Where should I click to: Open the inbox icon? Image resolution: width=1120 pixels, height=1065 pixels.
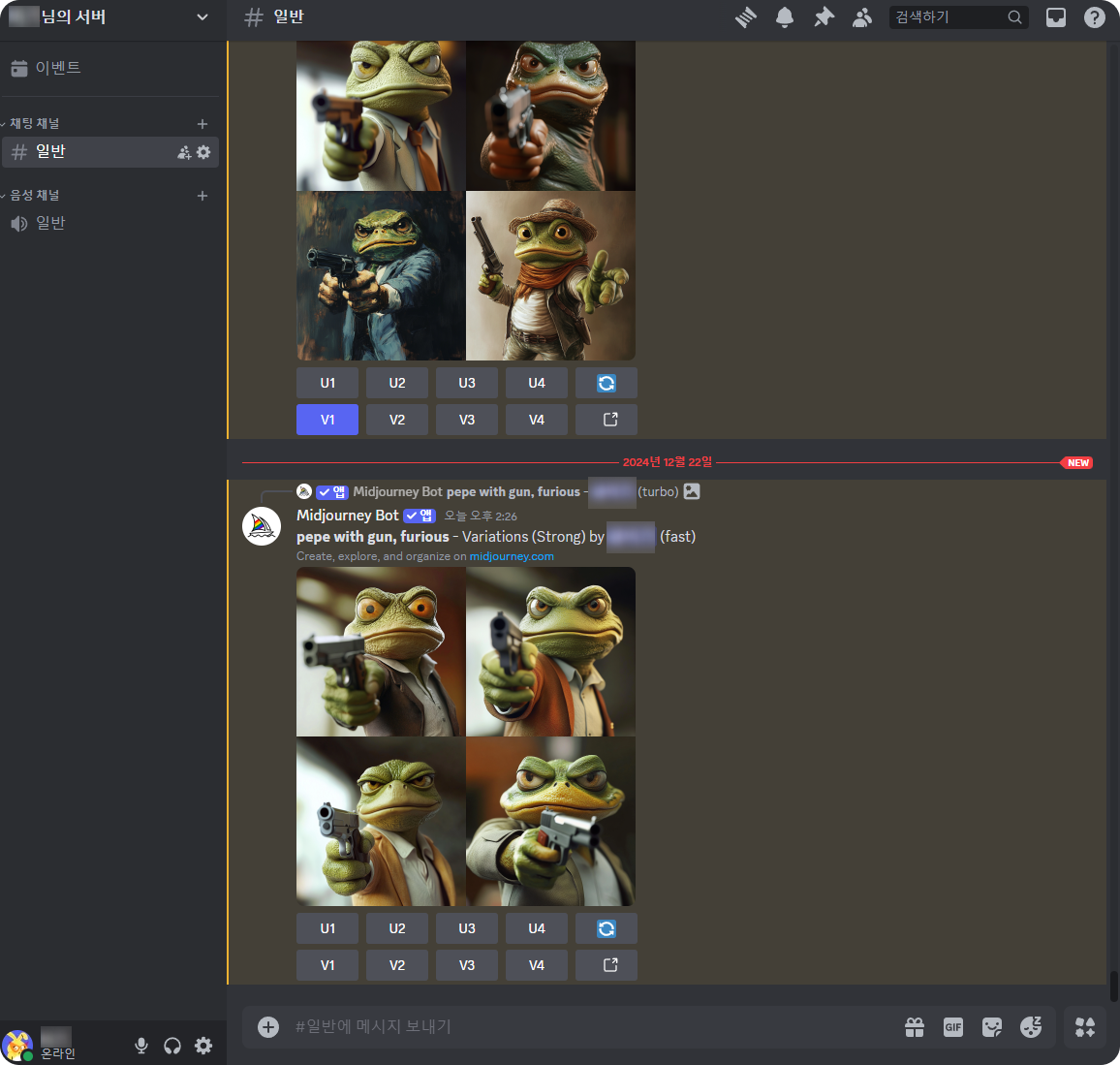point(1056,17)
